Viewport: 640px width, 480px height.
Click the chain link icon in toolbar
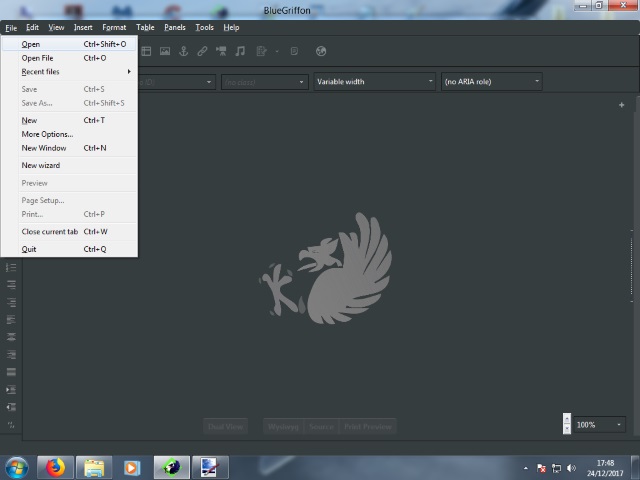[202, 51]
